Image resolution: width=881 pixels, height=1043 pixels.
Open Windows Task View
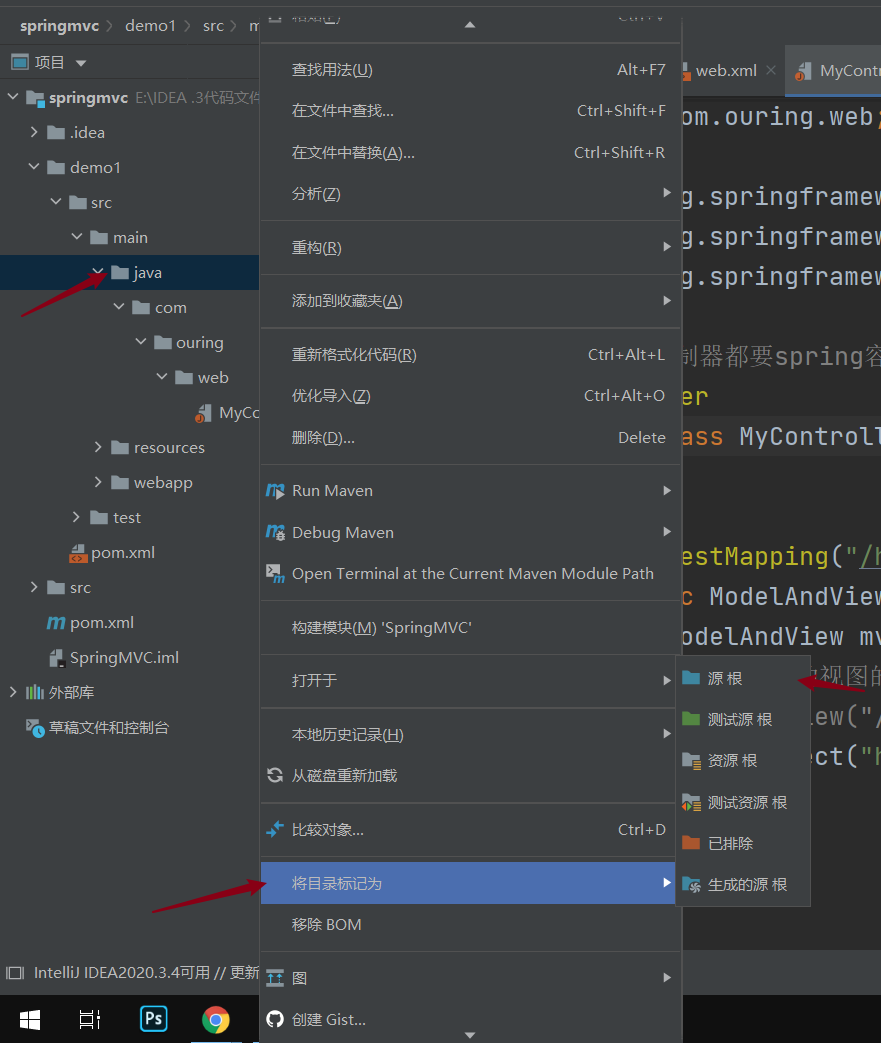tap(90, 1019)
